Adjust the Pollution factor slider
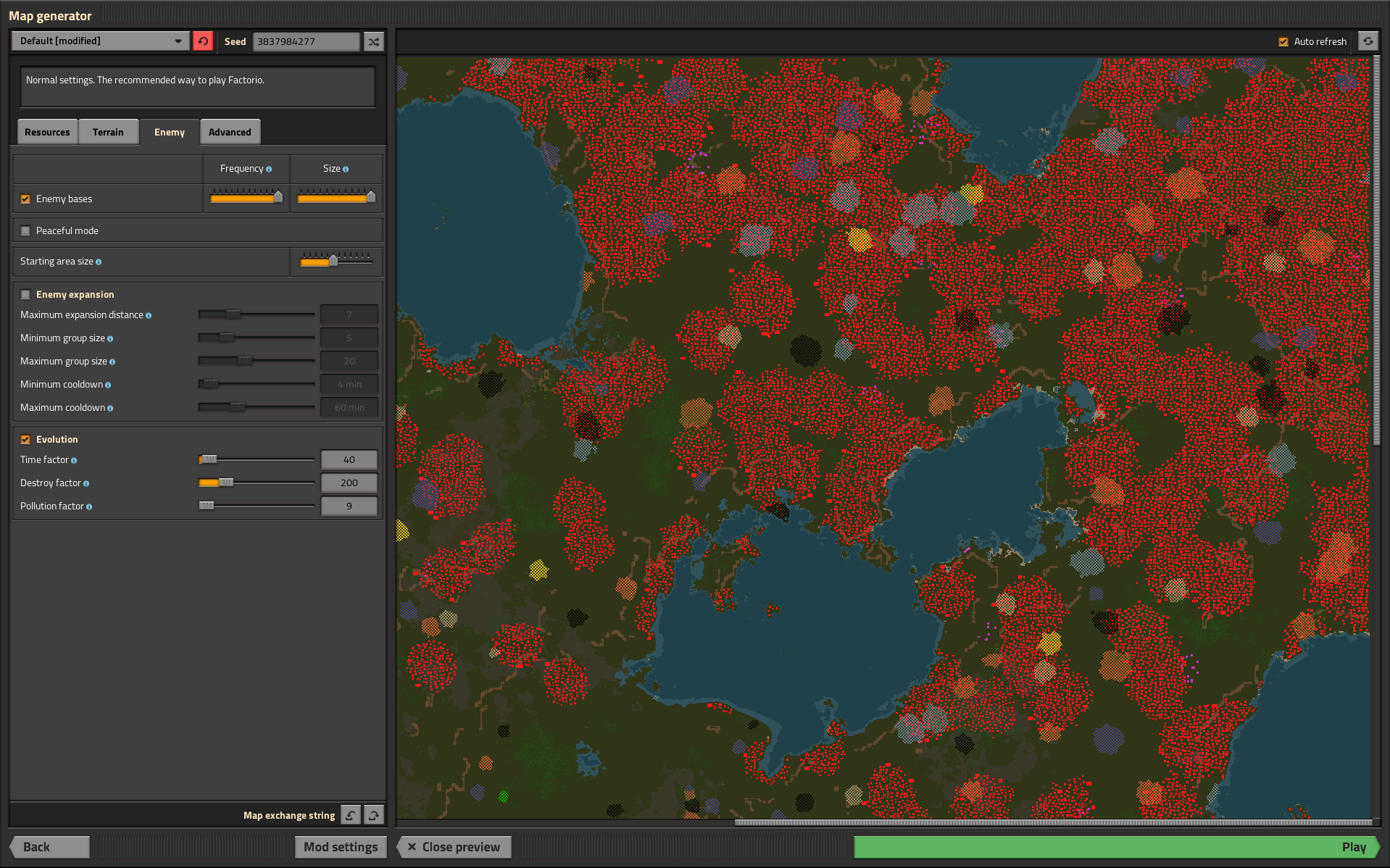1390x868 pixels. [x=257, y=506]
